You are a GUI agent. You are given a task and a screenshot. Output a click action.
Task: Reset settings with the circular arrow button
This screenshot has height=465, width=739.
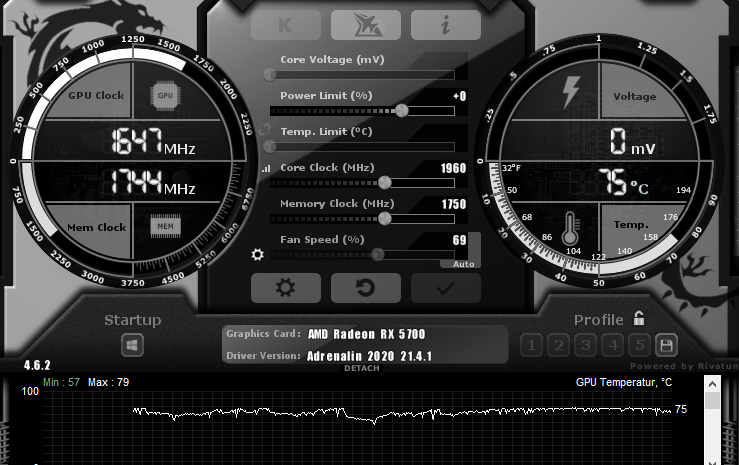366,287
